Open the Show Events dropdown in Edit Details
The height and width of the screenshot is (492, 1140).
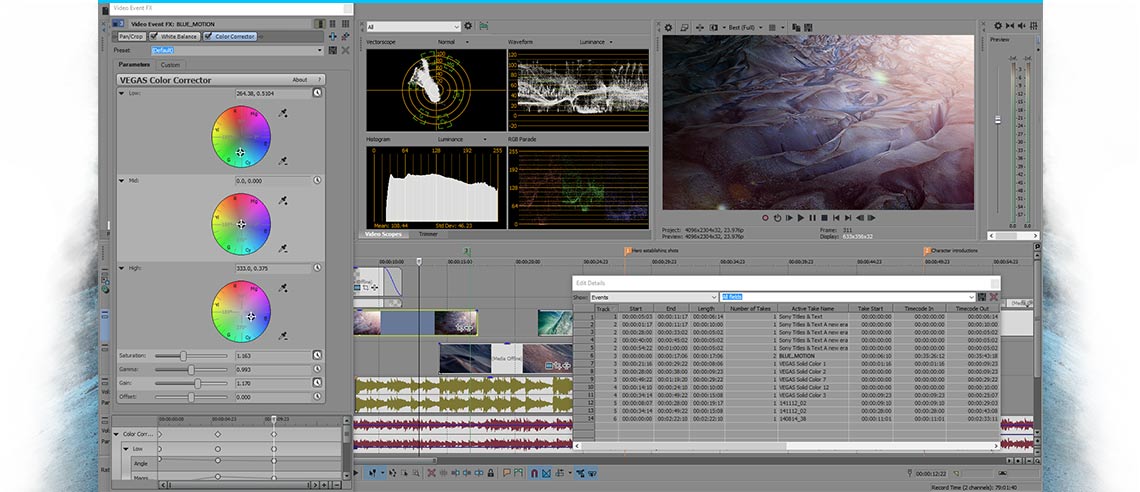[714, 297]
